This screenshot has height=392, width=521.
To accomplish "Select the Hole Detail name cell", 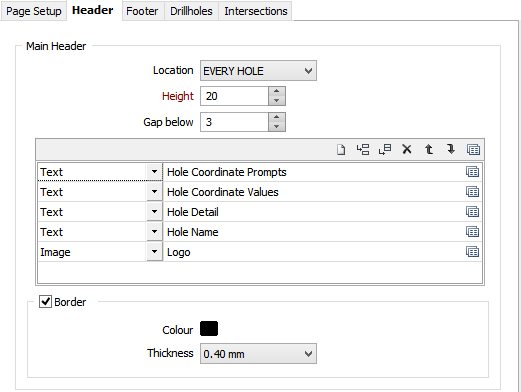I will coord(314,212).
